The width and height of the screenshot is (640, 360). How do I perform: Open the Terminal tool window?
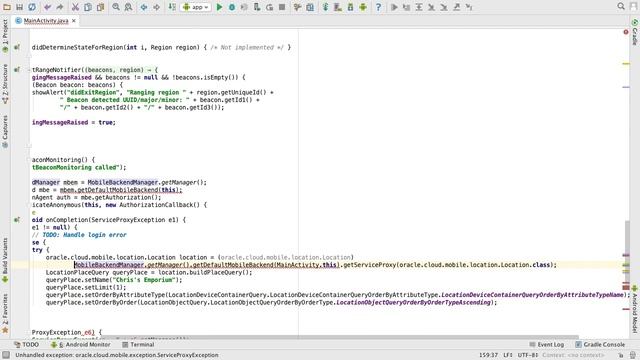click(x=138, y=344)
